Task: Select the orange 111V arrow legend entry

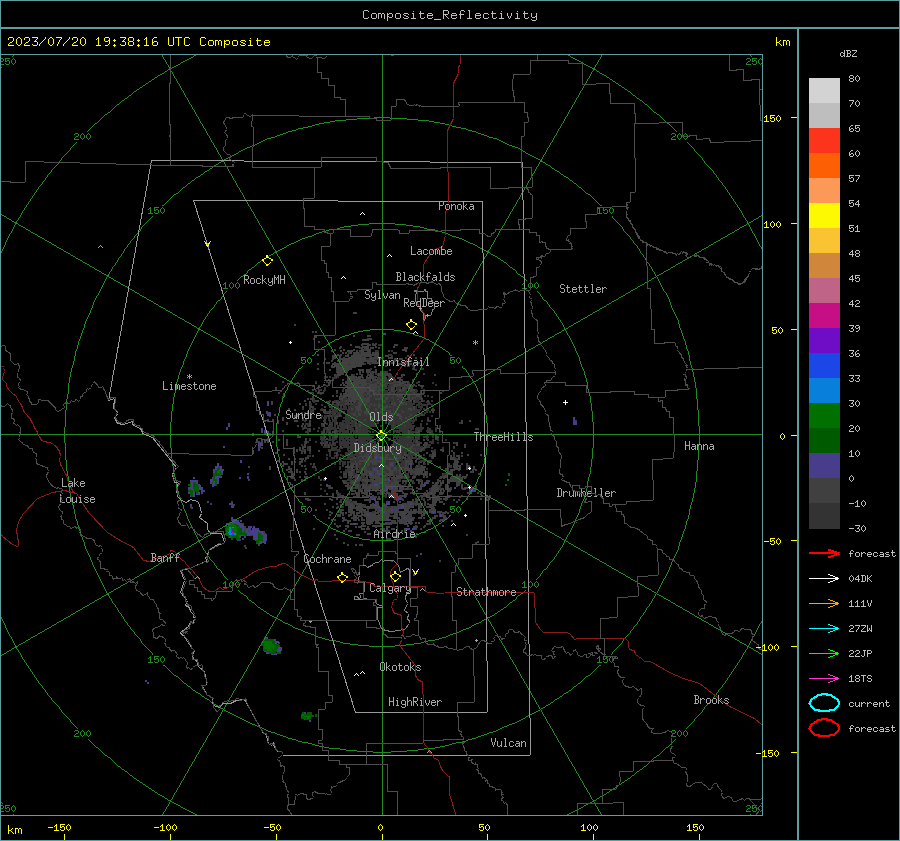Action: click(x=824, y=603)
